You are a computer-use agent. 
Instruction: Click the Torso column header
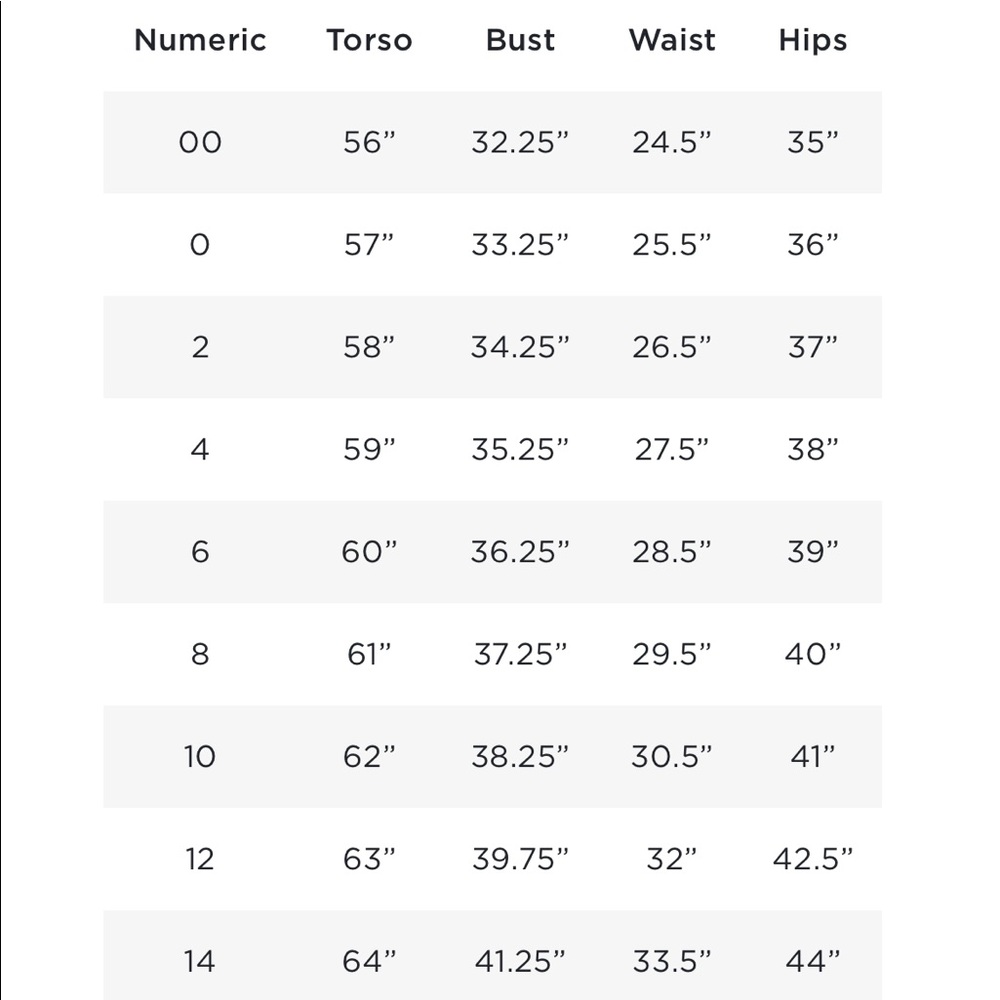(x=369, y=40)
